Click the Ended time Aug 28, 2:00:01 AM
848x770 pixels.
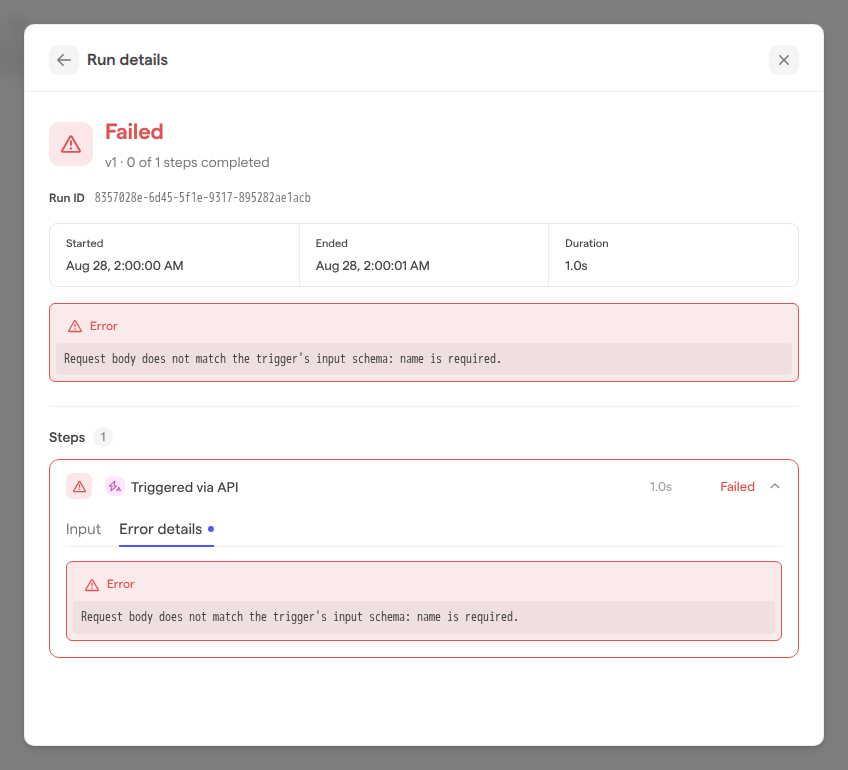pyautogui.click(x=373, y=266)
